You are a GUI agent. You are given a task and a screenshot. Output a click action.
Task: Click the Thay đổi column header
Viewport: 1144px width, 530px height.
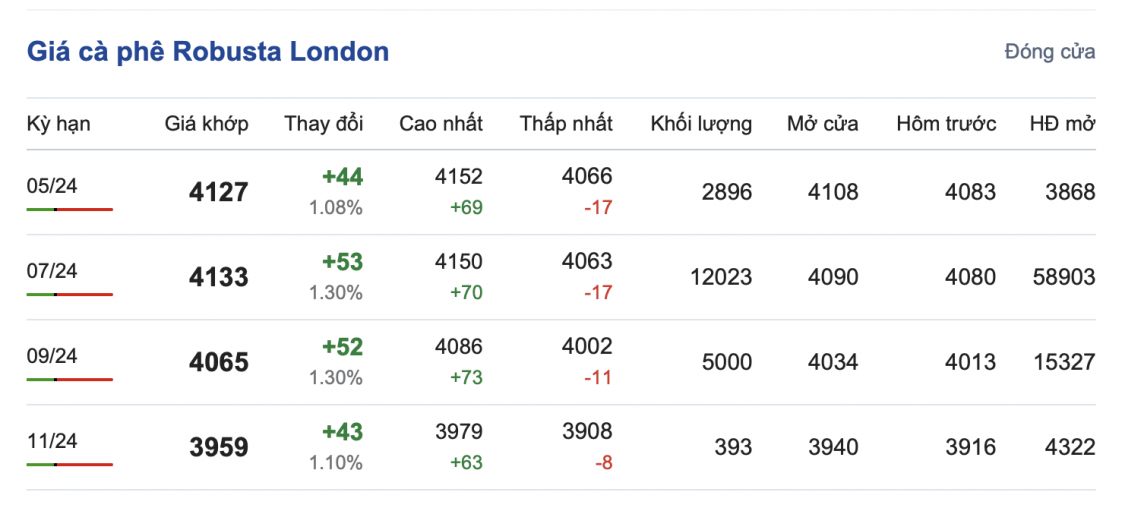tap(324, 124)
